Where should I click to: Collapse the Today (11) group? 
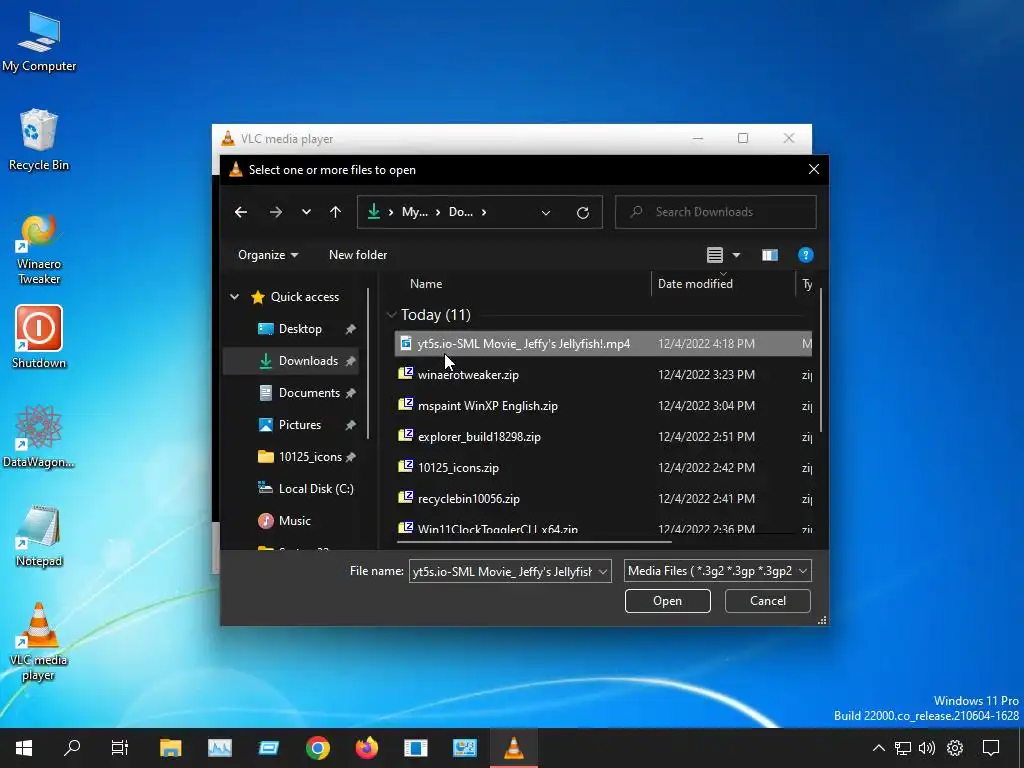[391, 315]
